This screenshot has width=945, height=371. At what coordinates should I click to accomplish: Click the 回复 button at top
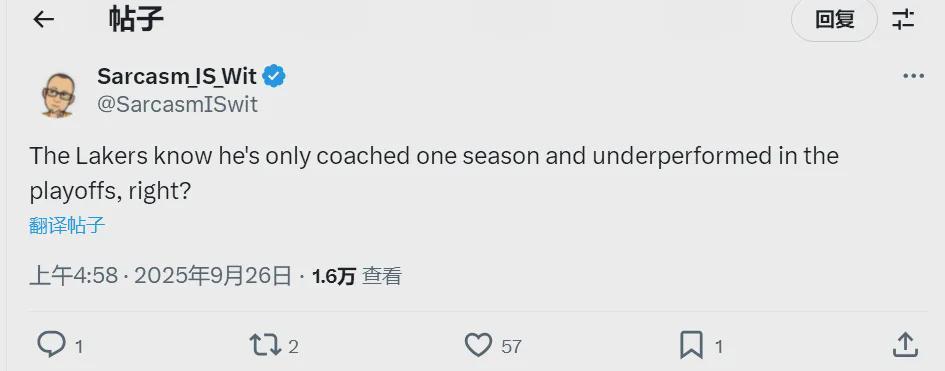(834, 20)
